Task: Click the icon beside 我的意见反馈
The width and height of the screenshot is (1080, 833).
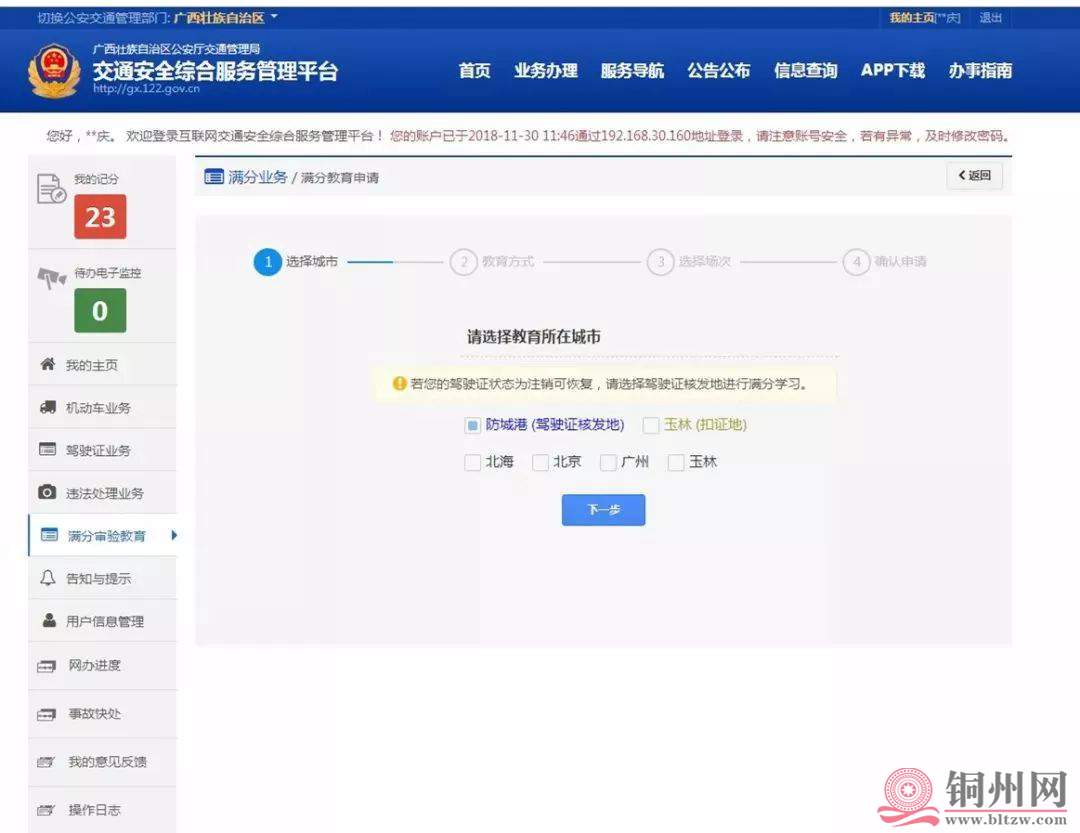Action: tap(45, 762)
